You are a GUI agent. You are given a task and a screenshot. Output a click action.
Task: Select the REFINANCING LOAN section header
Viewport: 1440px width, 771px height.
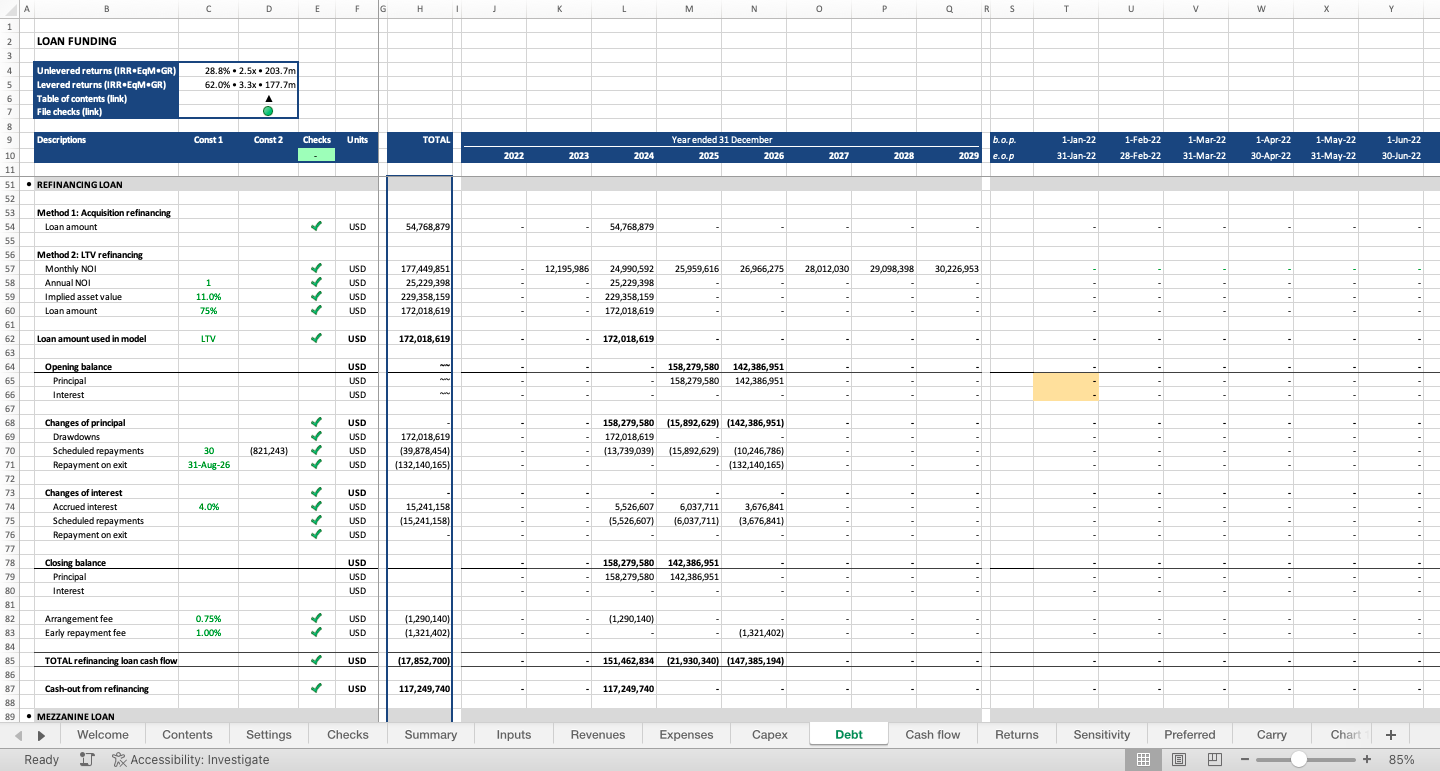click(x=80, y=185)
